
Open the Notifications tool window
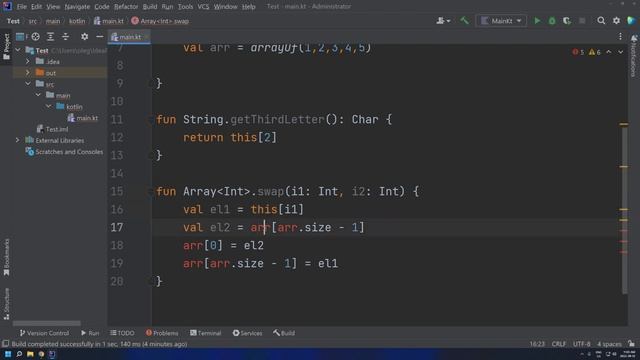click(634, 56)
